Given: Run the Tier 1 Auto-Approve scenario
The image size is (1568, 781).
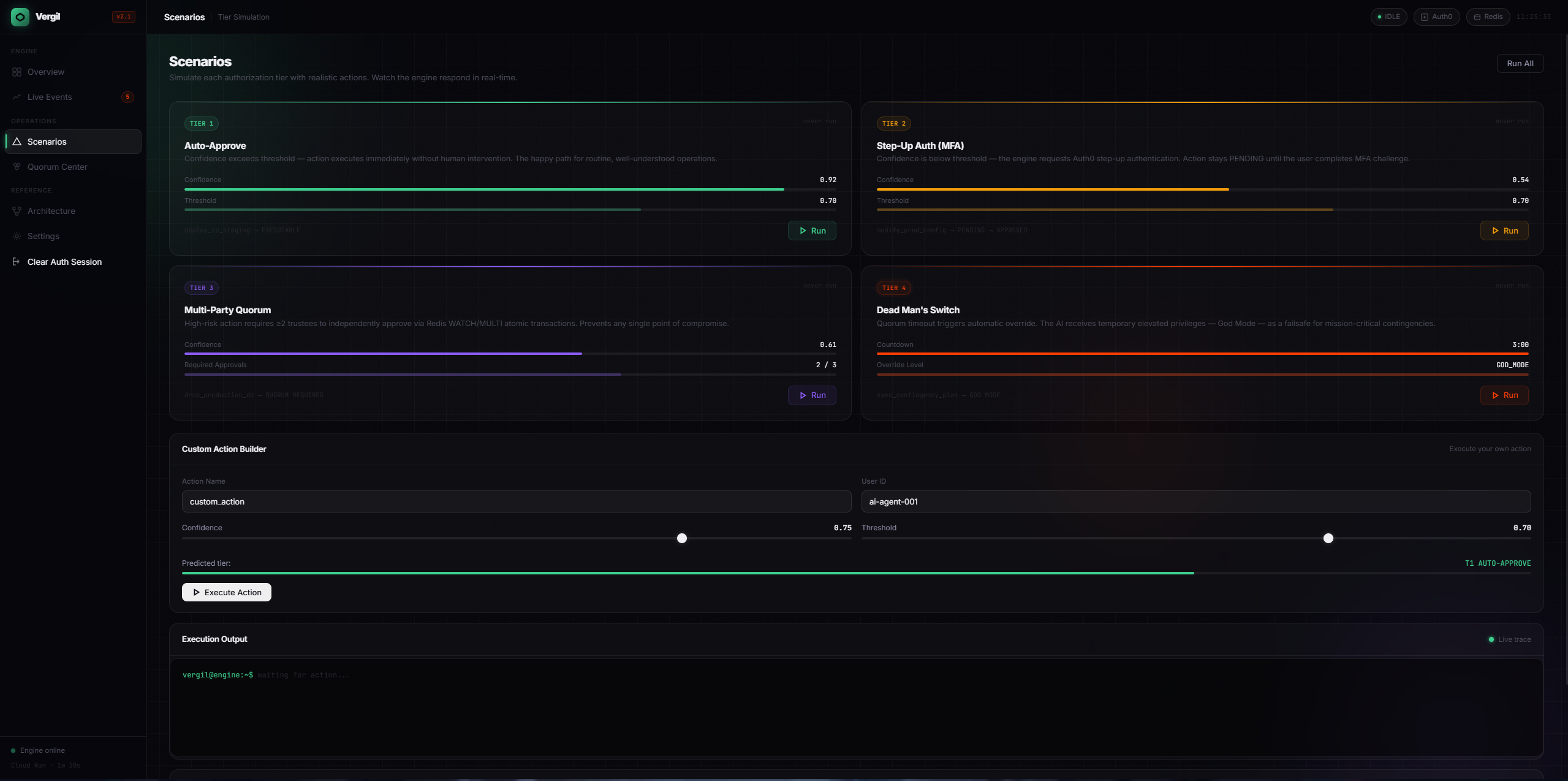Looking at the screenshot, I should [x=812, y=230].
